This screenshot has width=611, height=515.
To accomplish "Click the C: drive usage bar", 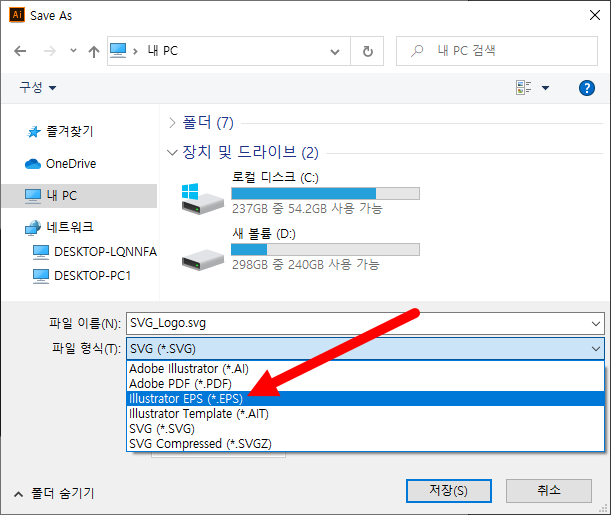I will point(325,194).
